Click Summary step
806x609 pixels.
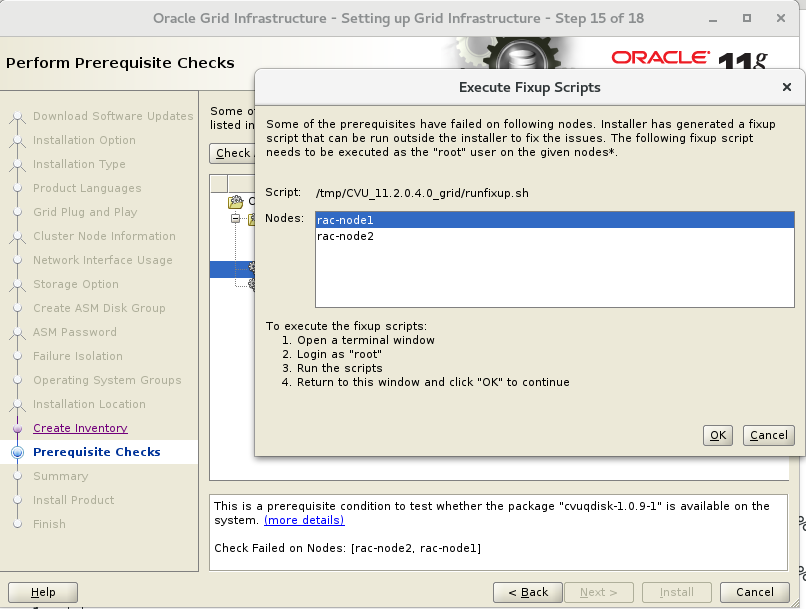(61, 476)
